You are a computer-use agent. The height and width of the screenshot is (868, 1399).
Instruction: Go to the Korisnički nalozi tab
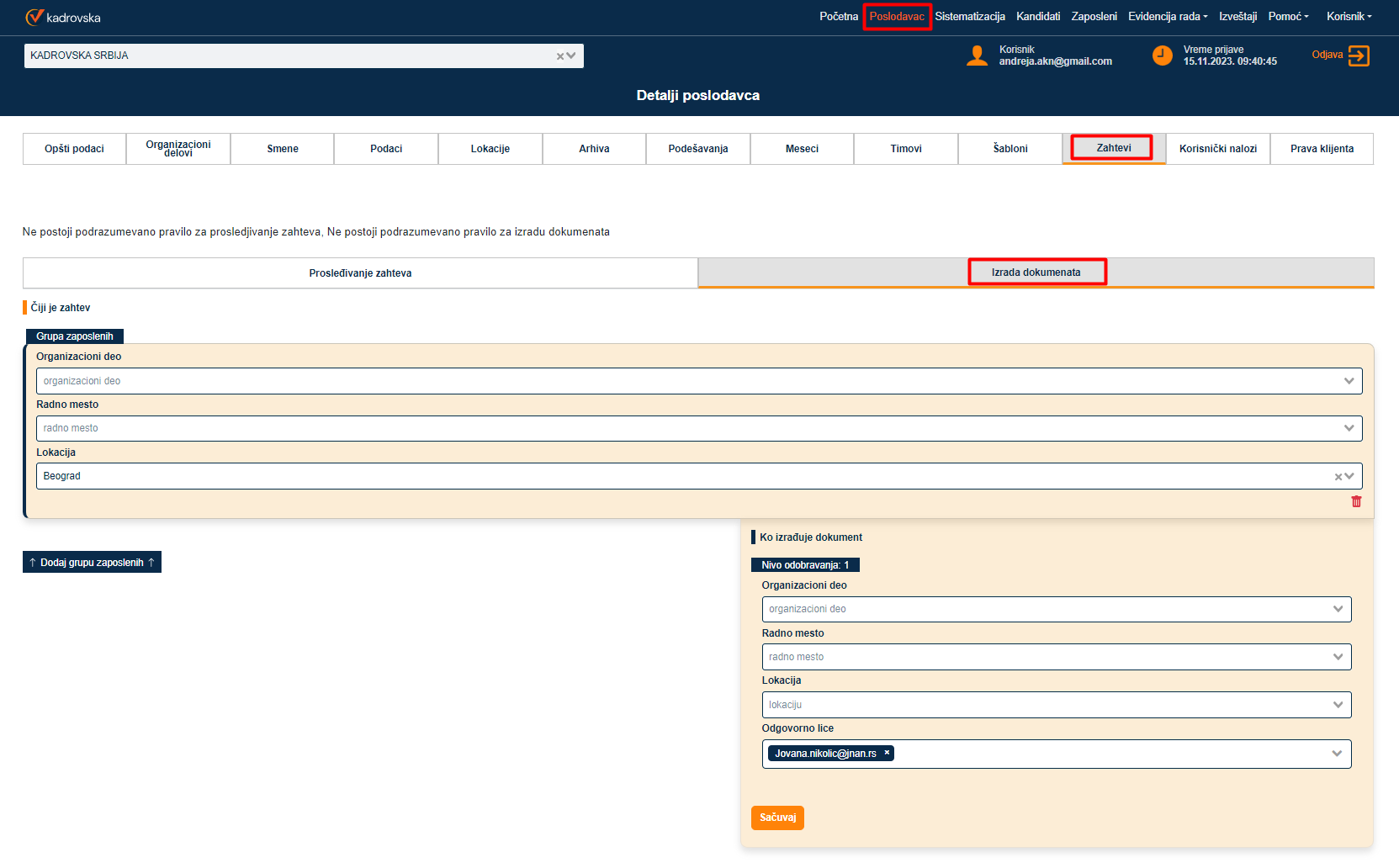(x=1217, y=149)
